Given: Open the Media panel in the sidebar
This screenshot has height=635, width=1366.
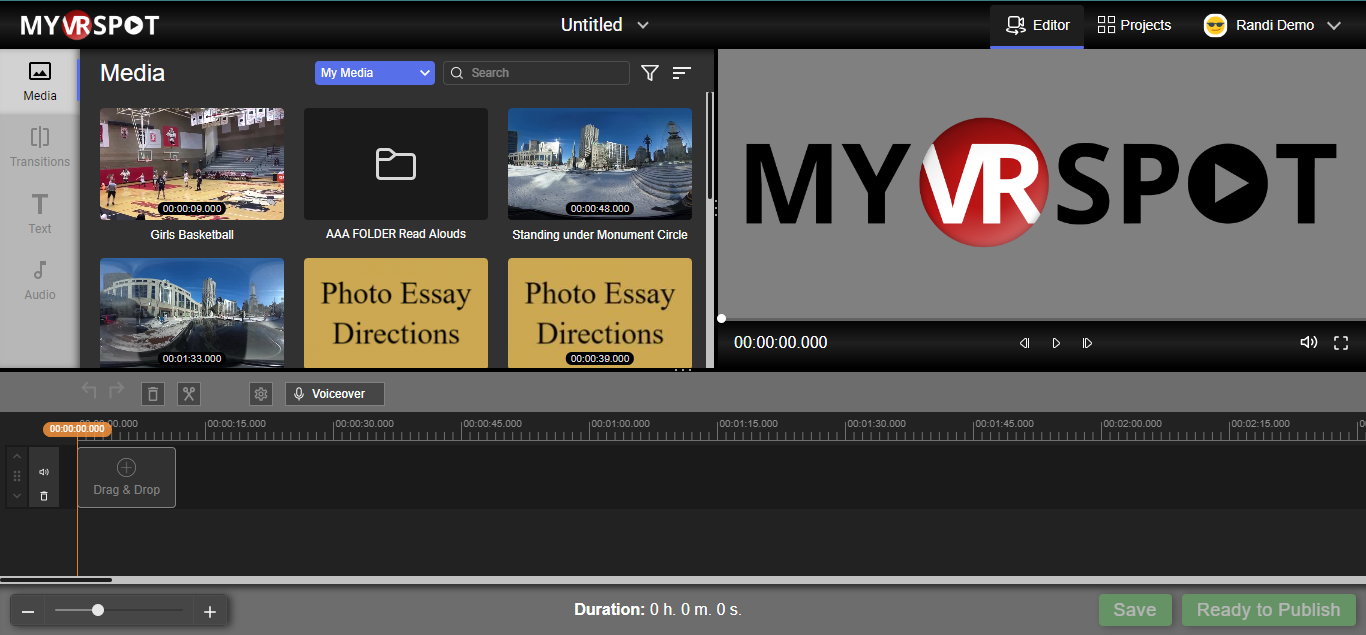Looking at the screenshot, I should [40, 82].
